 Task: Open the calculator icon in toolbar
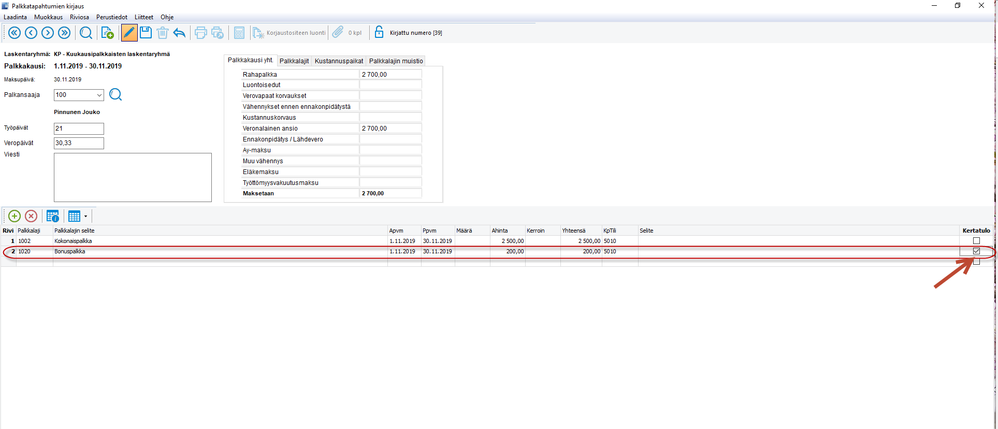coord(239,32)
